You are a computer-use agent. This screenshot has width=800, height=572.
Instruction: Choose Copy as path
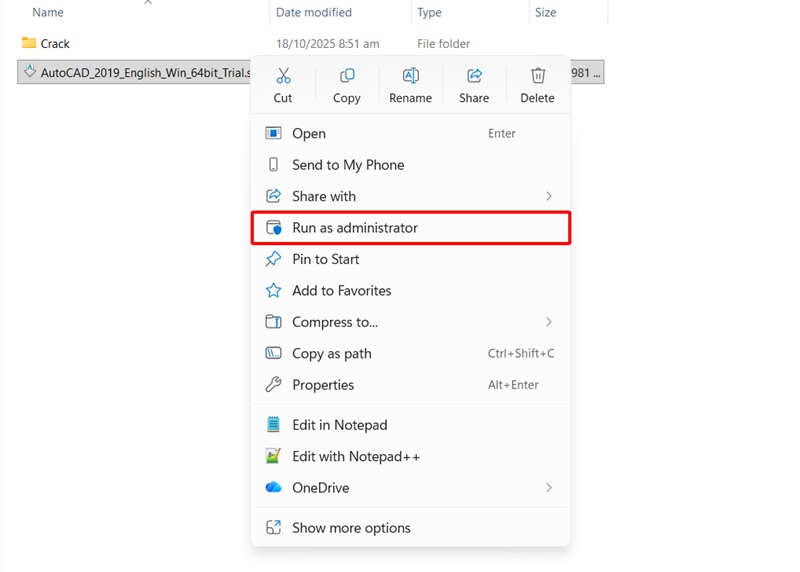pos(411,354)
